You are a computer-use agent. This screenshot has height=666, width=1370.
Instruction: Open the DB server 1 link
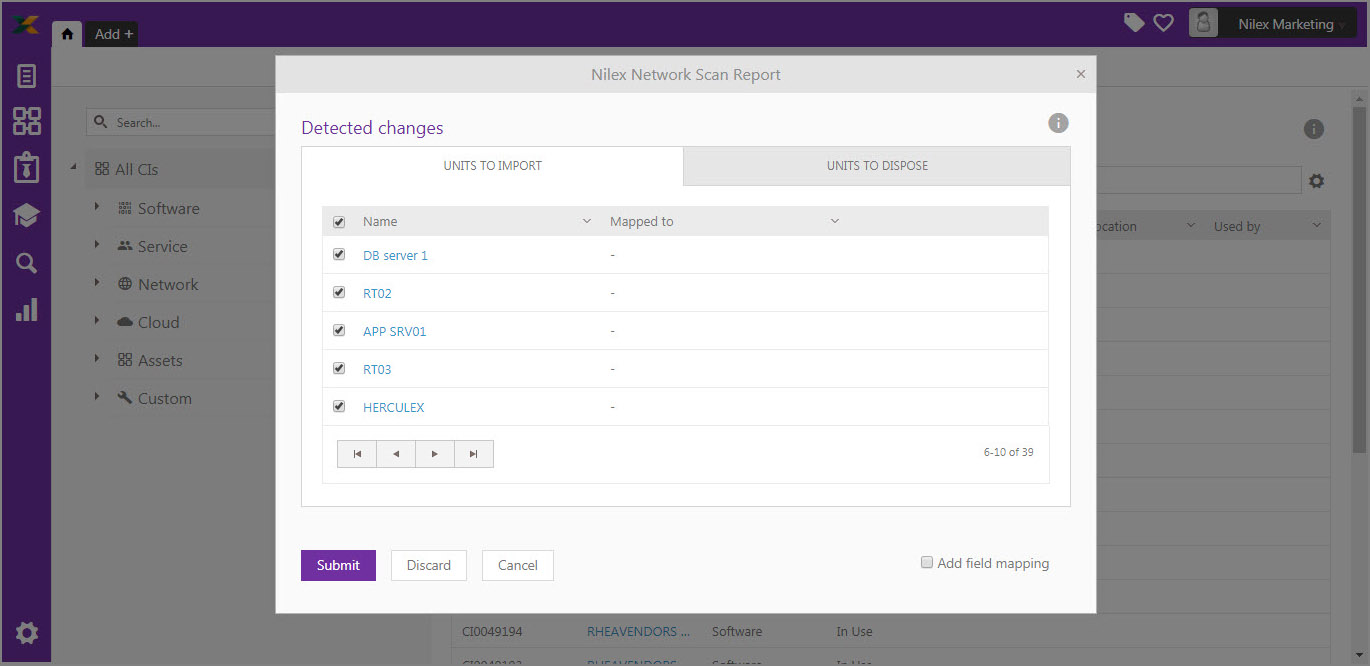coord(395,256)
